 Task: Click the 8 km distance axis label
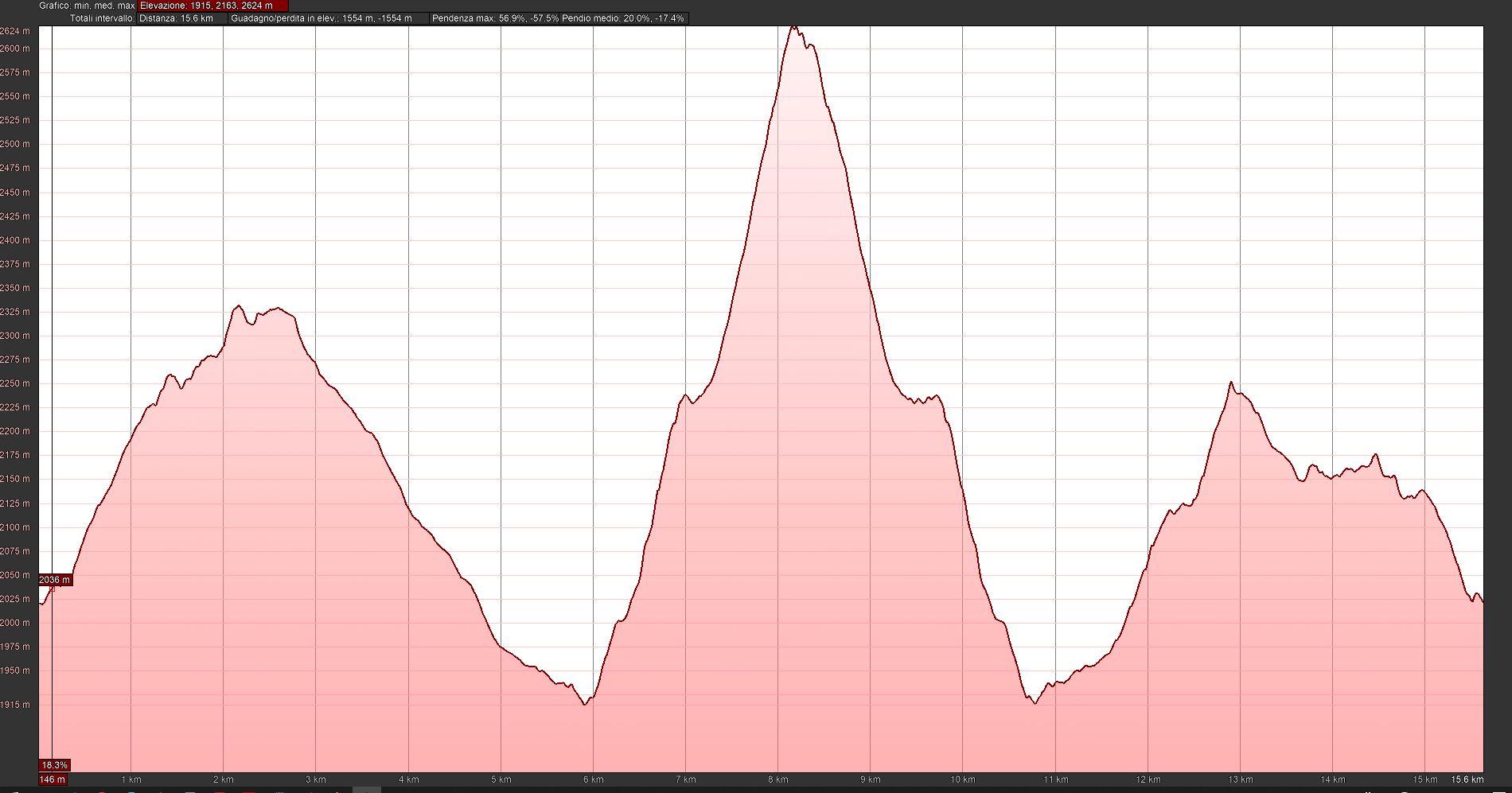point(777,780)
